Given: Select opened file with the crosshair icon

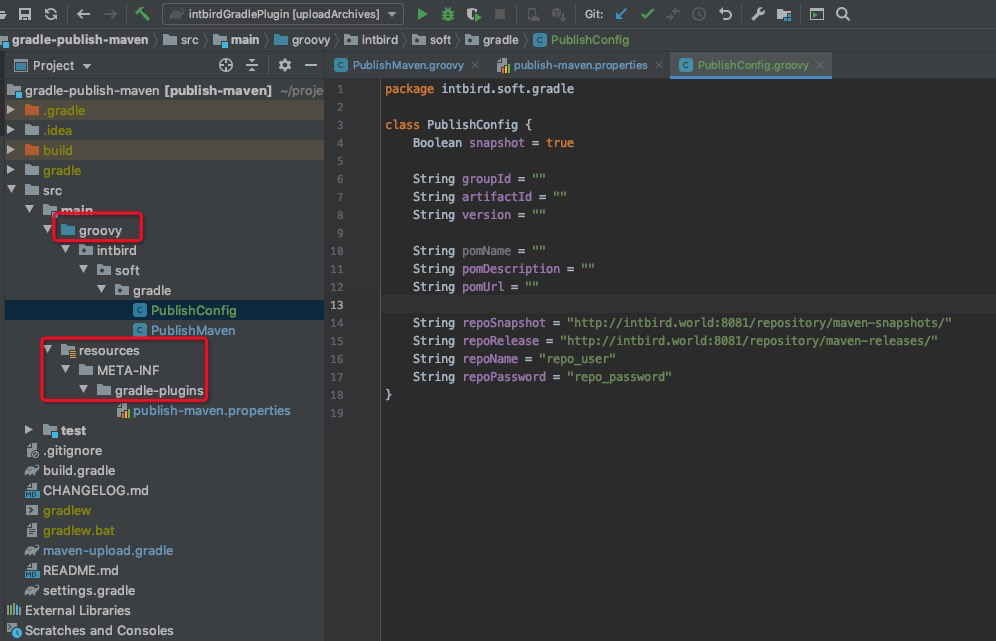Looking at the screenshot, I should [228, 64].
